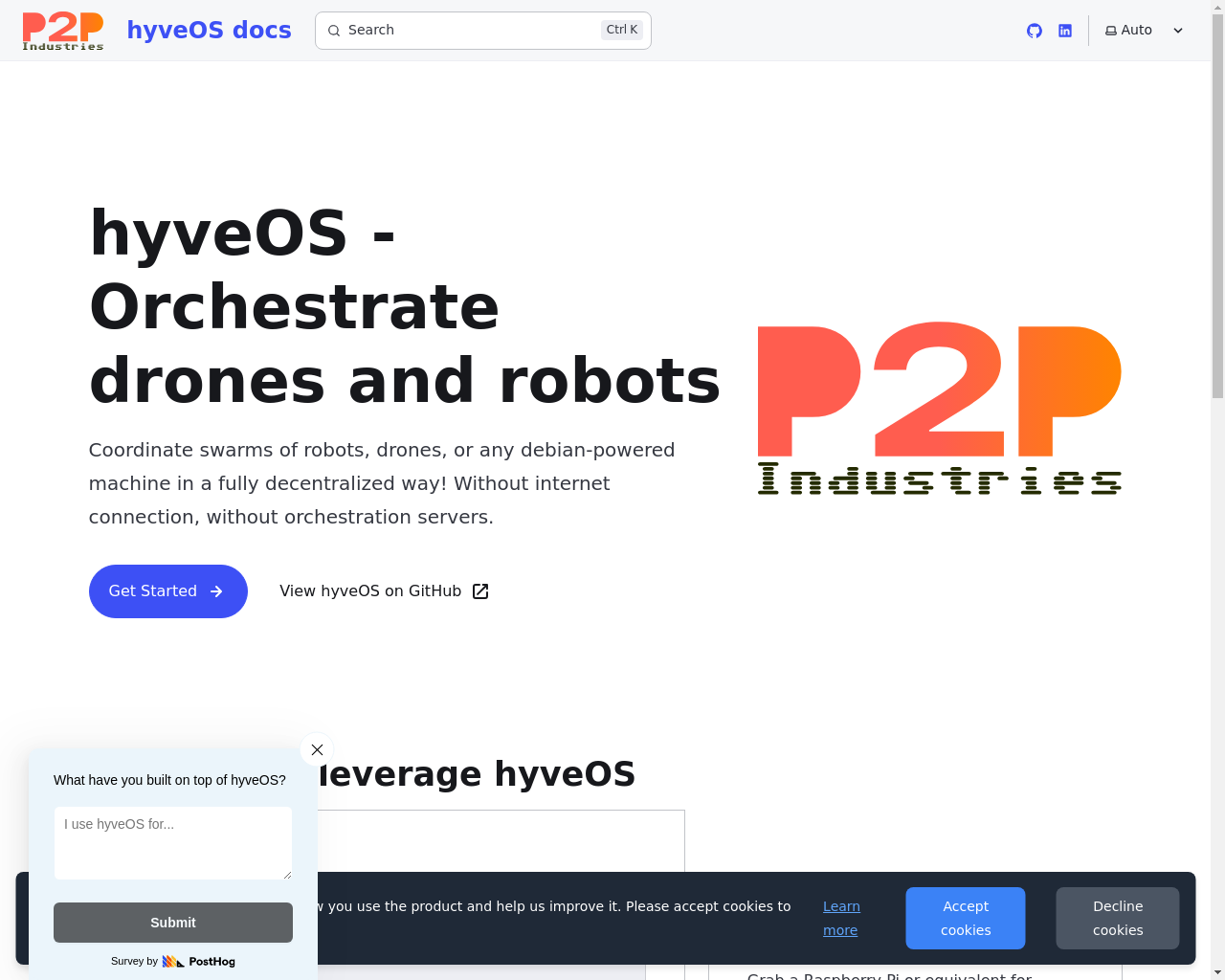Open the PostHog survey attribution link

[x=173, y=961]
